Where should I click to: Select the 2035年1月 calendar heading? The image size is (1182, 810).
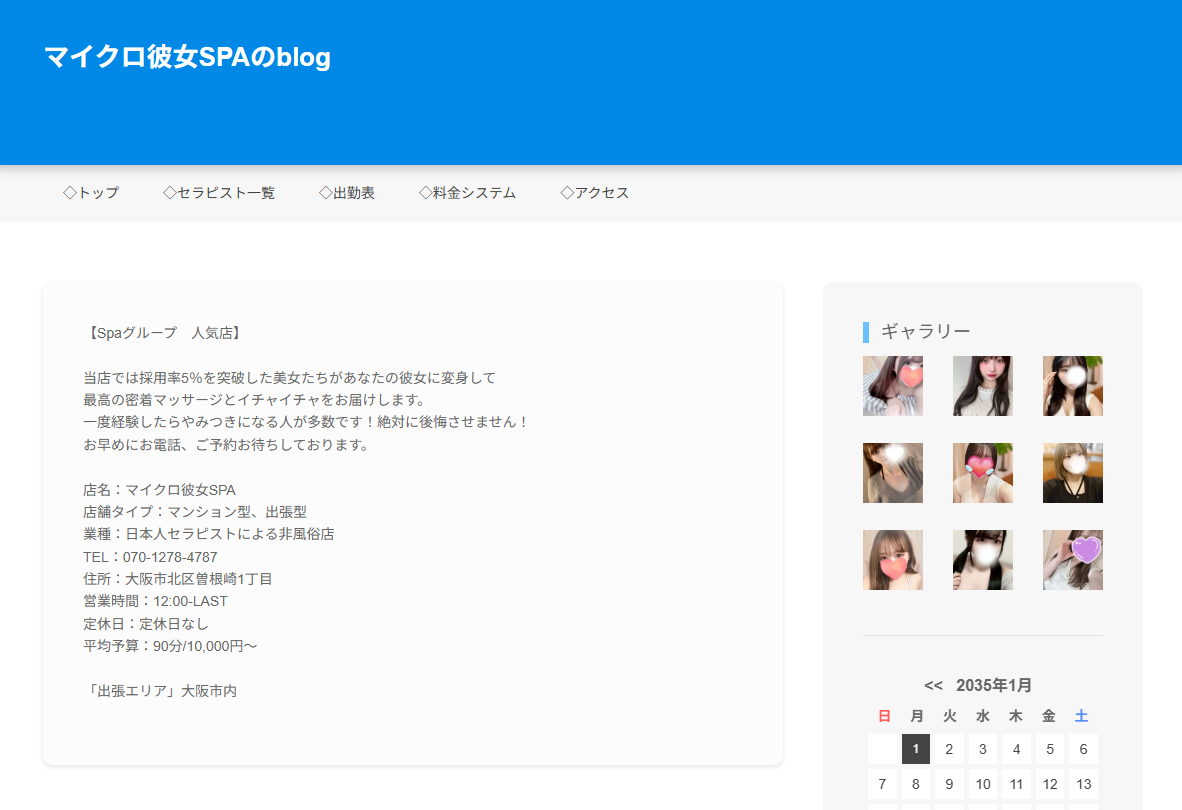coord(994,685)
